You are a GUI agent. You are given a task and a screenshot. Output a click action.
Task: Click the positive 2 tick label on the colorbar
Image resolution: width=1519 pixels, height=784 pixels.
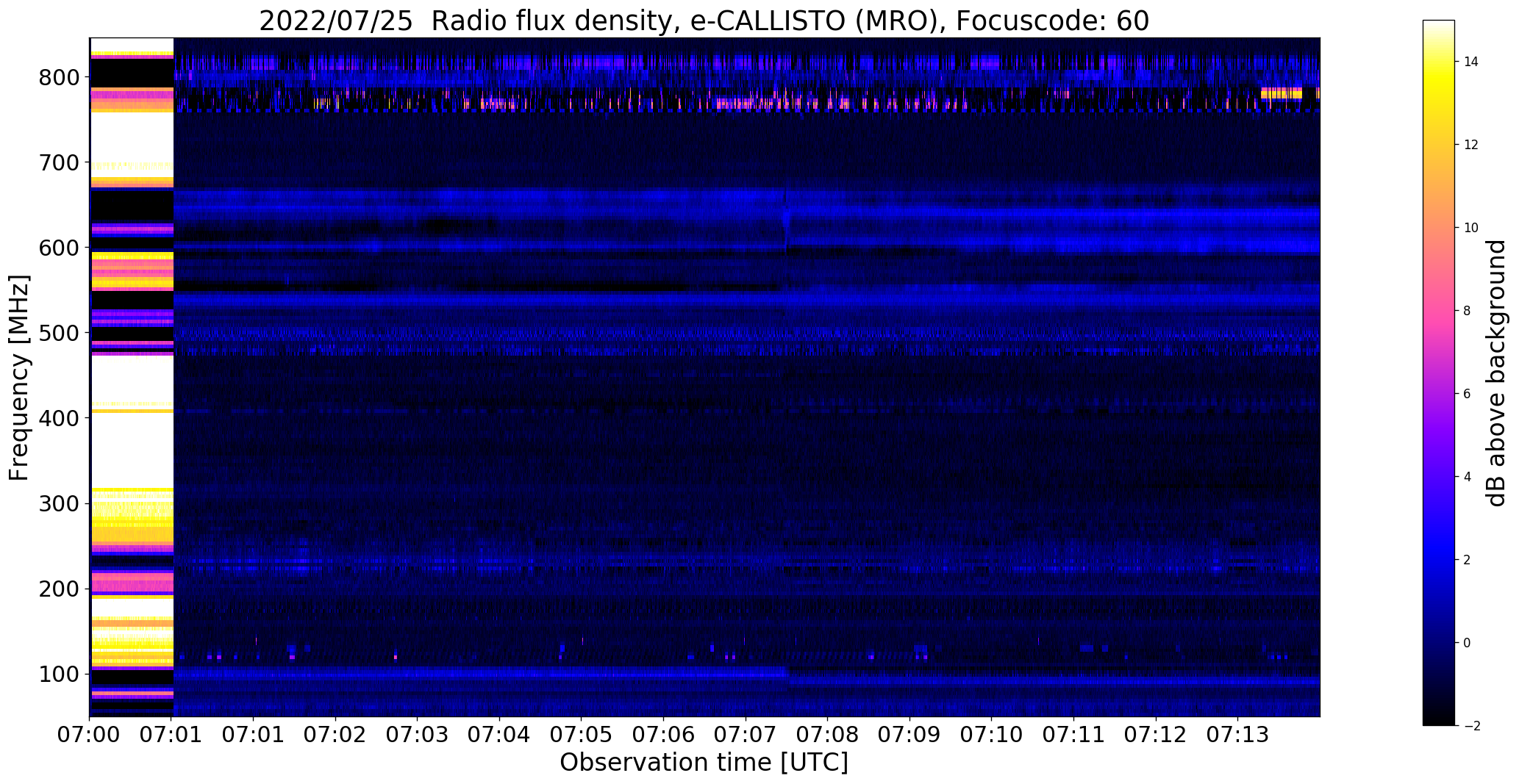coord(1468,560)
